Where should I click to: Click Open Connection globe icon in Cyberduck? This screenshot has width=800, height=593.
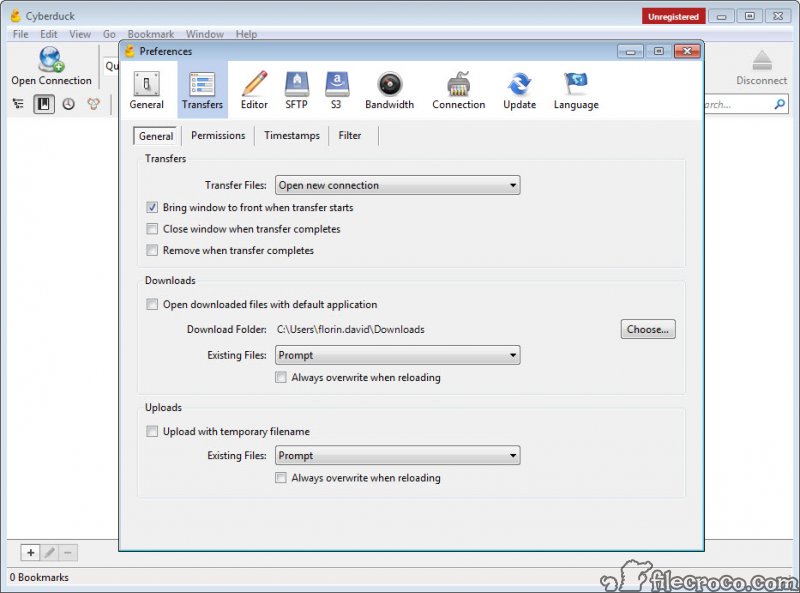click(x=51, y=59)
